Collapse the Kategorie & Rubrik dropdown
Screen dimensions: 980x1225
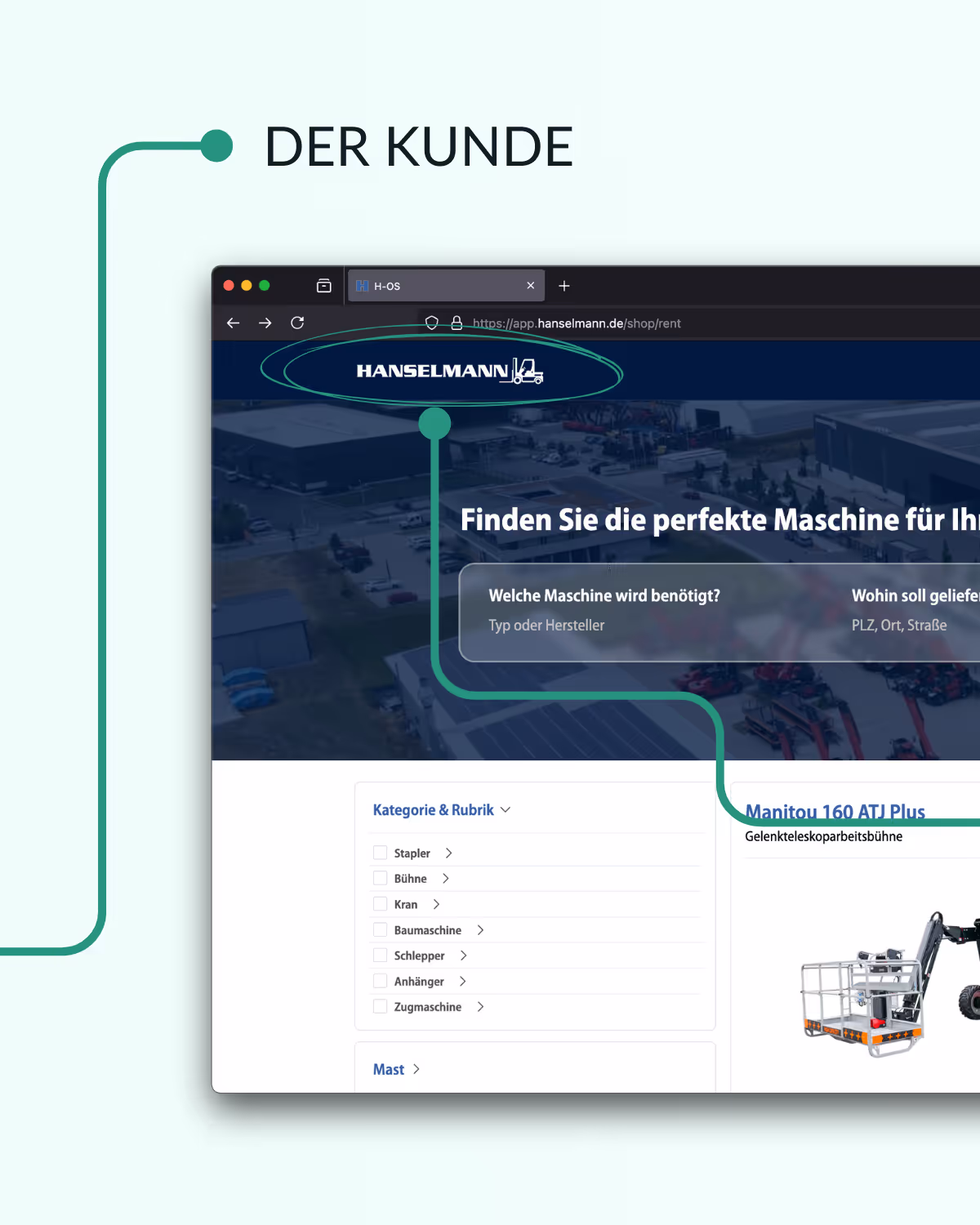coord(442,810)
